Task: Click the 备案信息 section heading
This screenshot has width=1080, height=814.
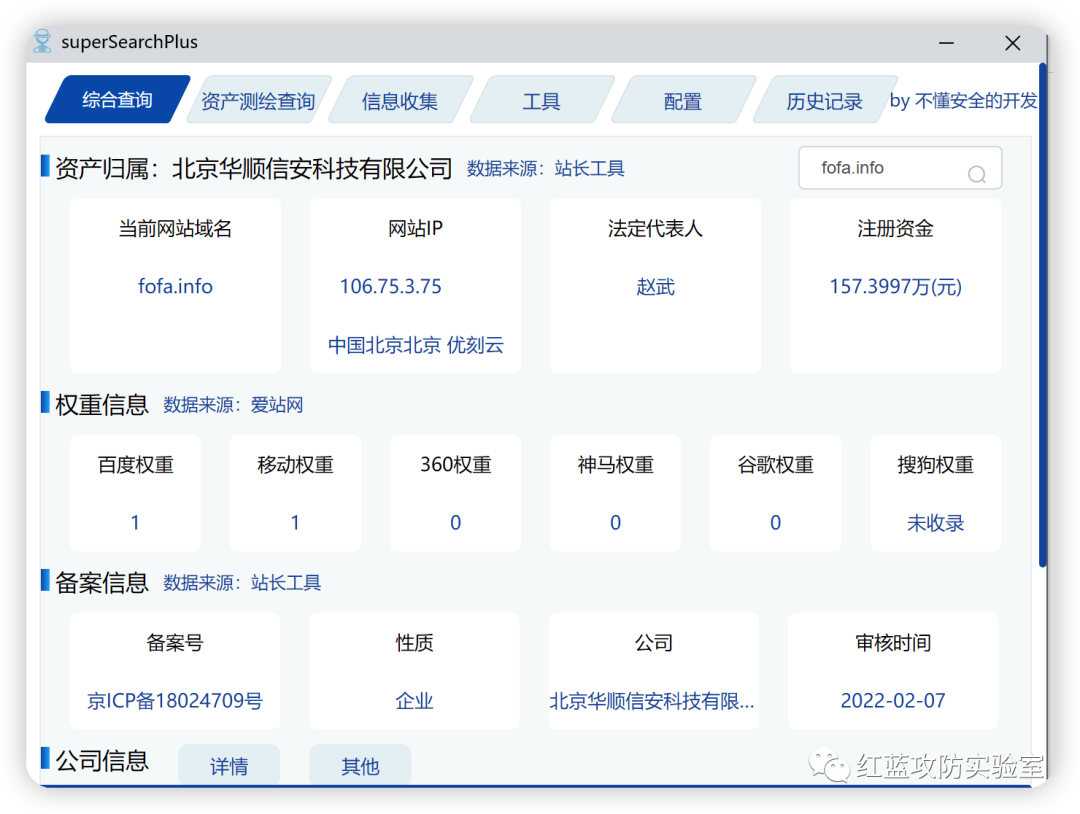Action: pyautogui.click(x=102, y=583)
